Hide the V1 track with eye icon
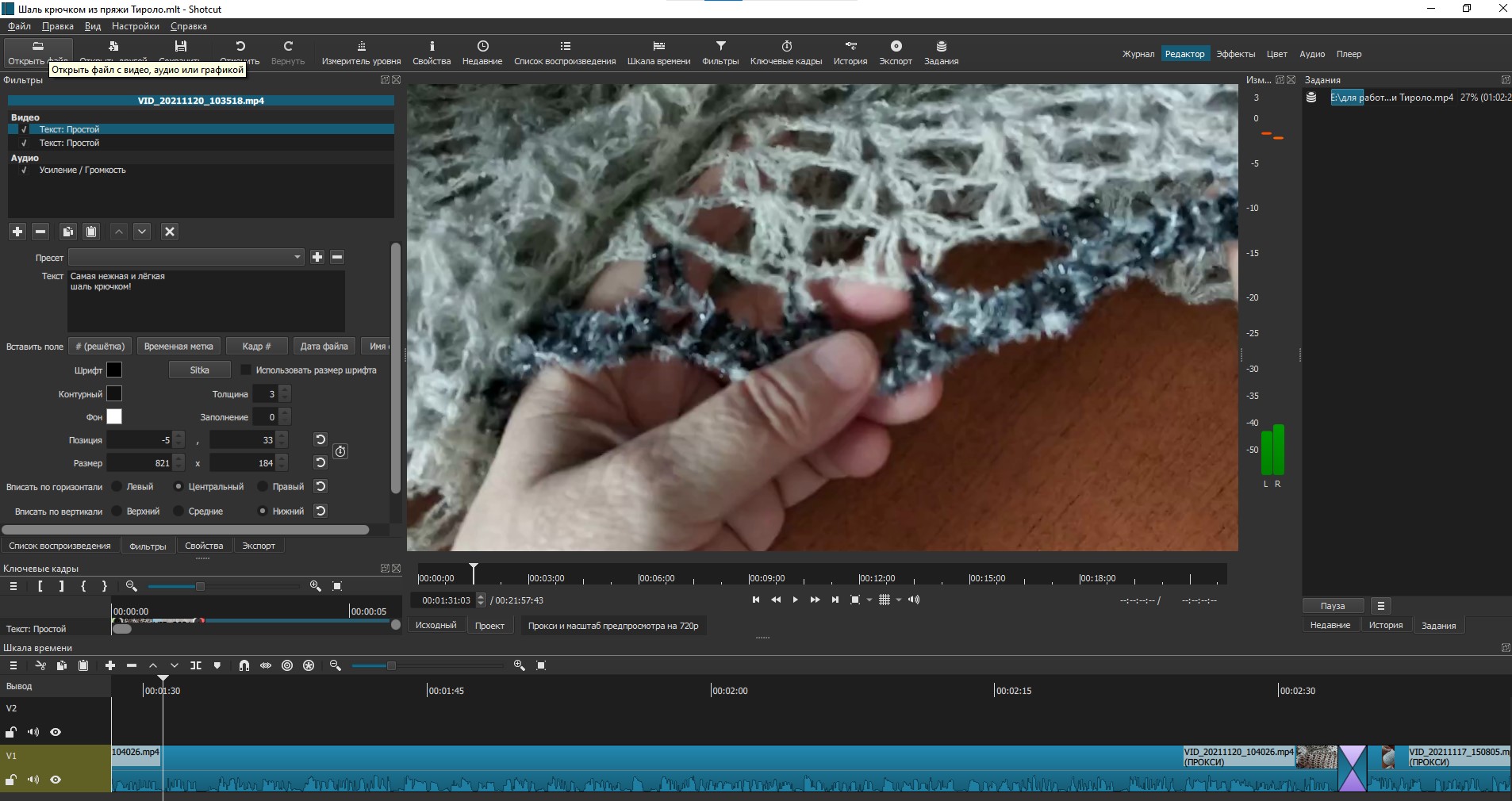The width and height of the screenshot is (1512, 801). click(x=56, y=780)
